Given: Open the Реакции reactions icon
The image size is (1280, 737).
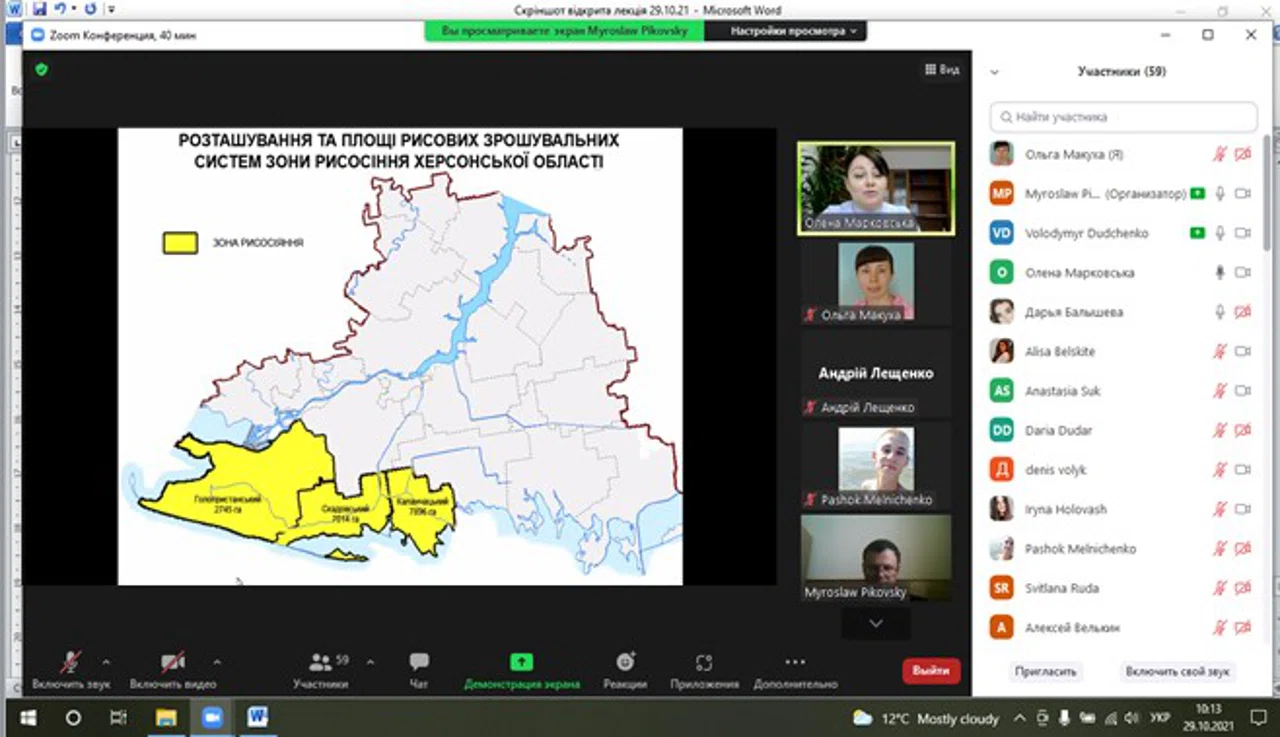Looking at the screenshot, I should tap(625, 670).
